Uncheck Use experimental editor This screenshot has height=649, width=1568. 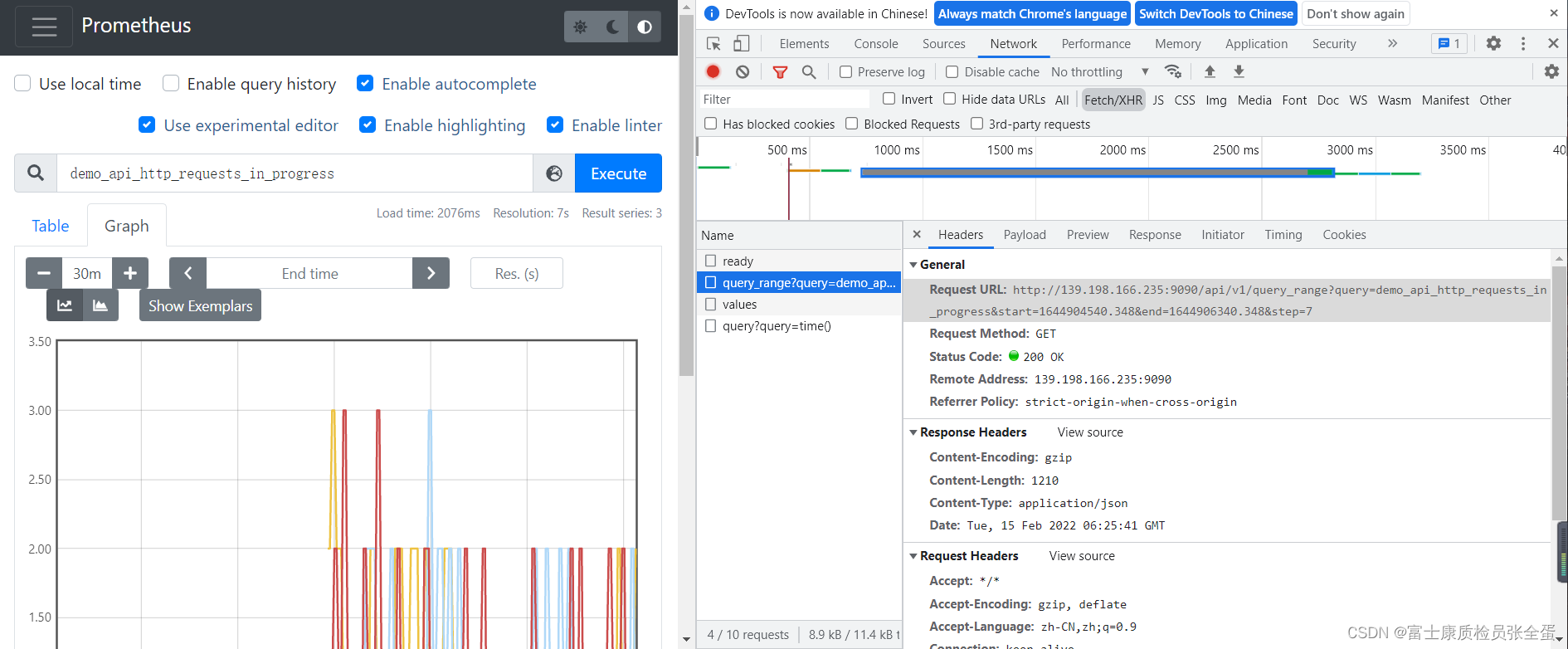click(x=147, y=124)
